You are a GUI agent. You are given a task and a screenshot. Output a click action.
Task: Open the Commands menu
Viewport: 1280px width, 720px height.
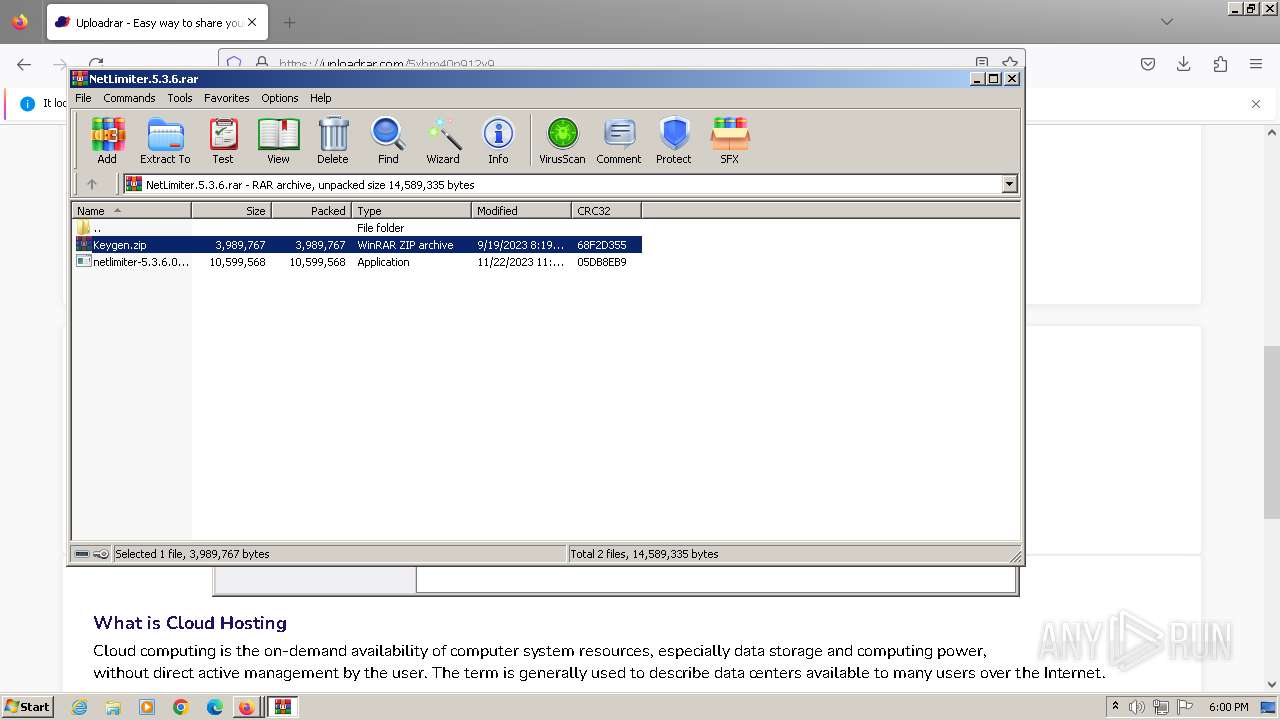pos(129,98)
